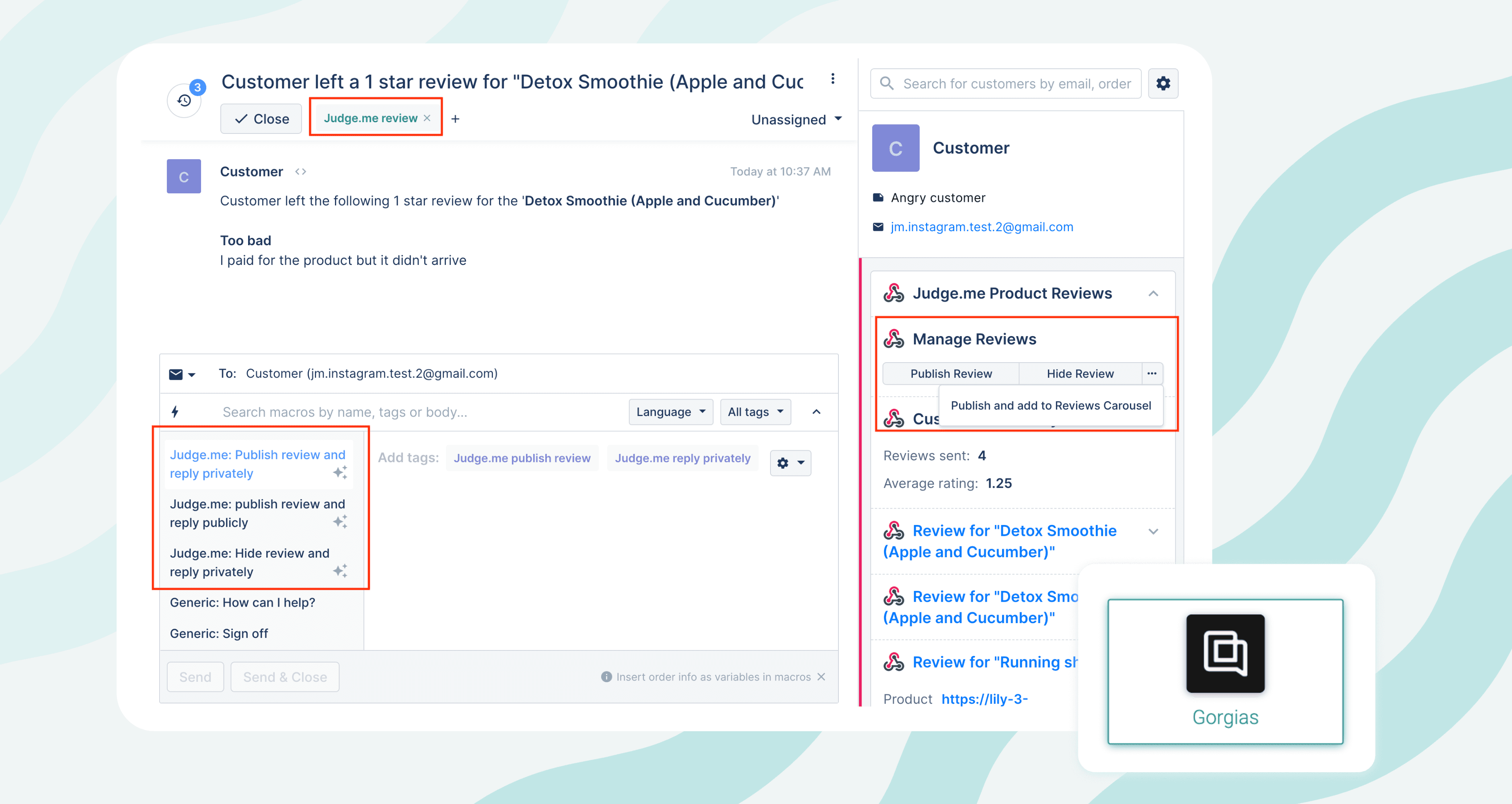Click the code brackets icon beside Customer
Screen dimensions: 1512x804
coord(300,172)
